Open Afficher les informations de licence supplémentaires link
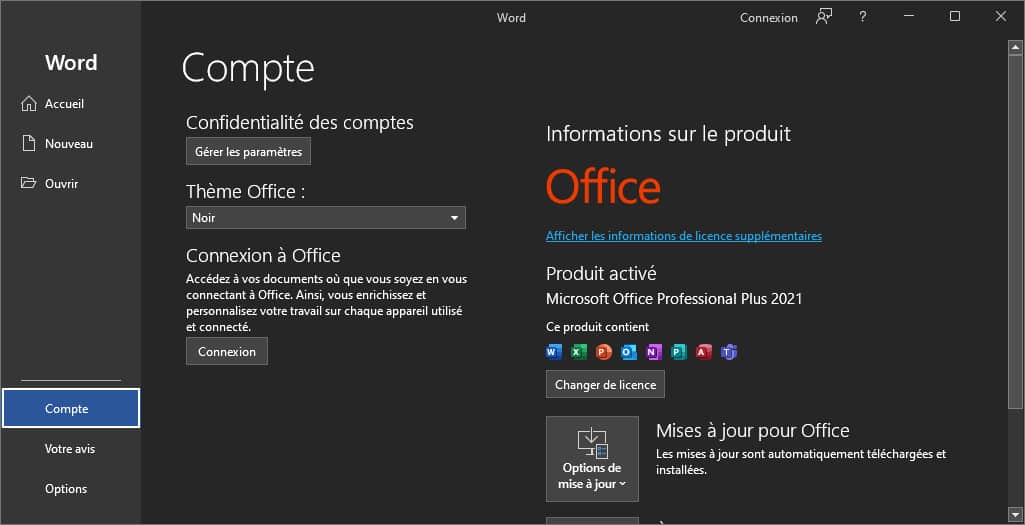 tap(684, 236)
